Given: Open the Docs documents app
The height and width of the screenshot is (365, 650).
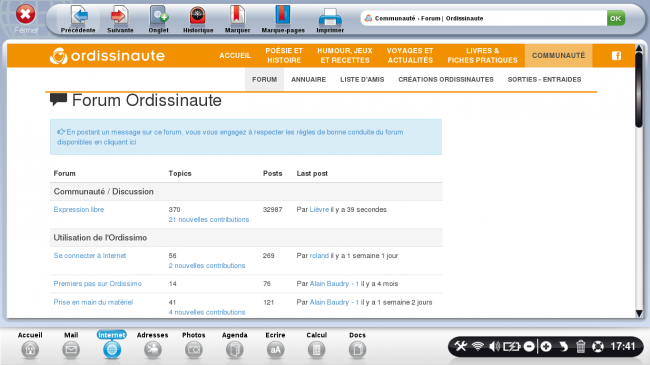Looking at the screenshot, I should pyautogui.click(x=357, y=345).
